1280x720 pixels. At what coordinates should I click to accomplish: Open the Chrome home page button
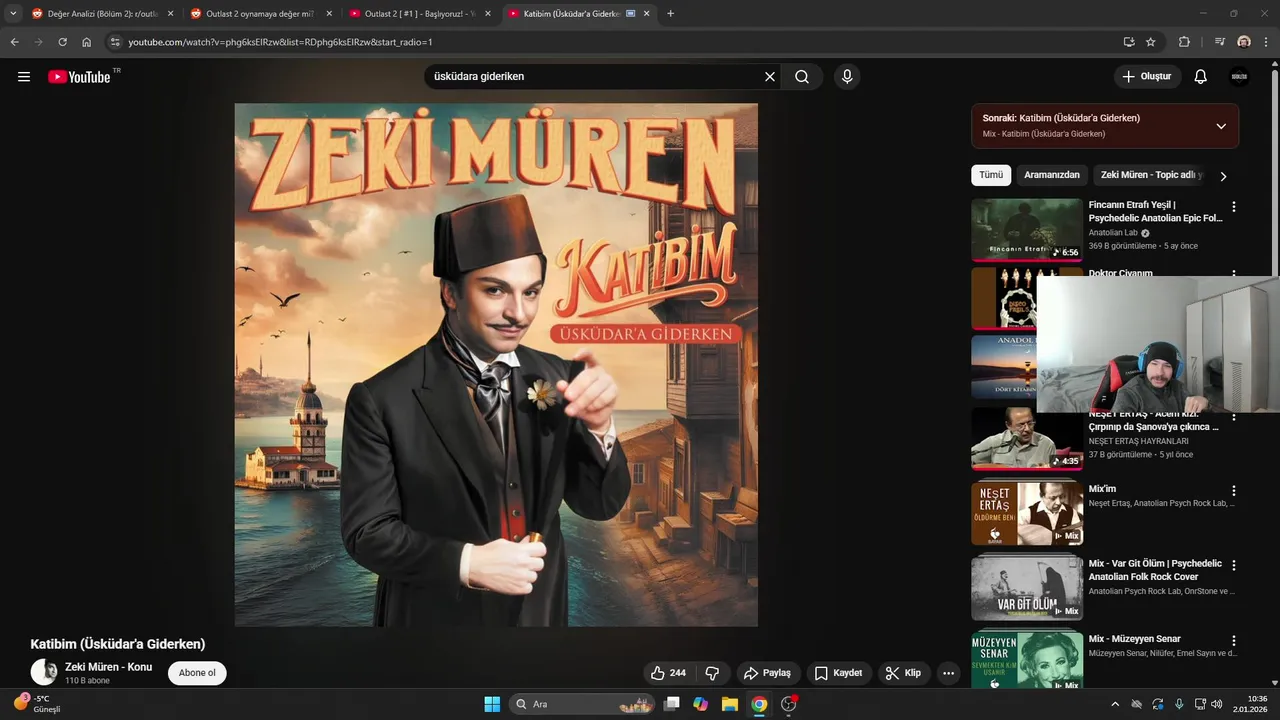tap(87, 42)
